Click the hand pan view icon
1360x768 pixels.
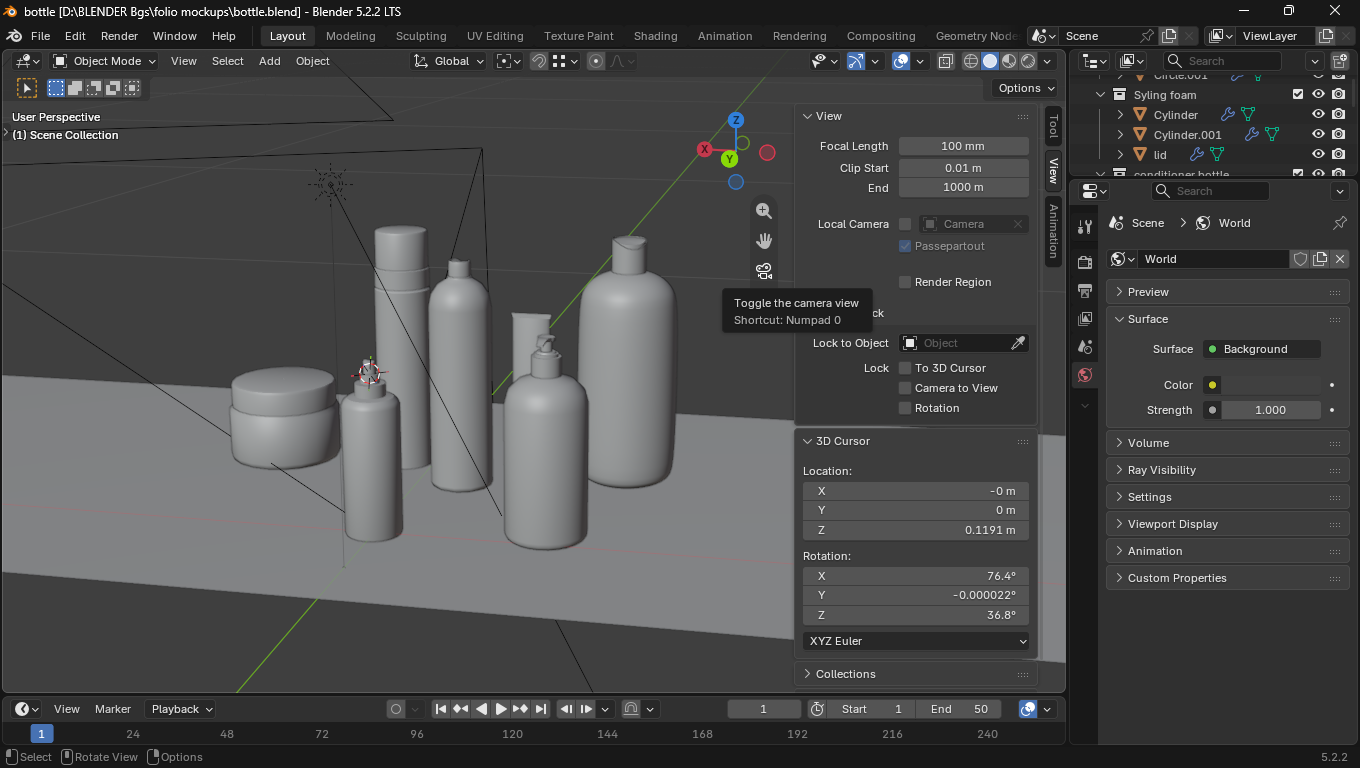(x=764, y=241)
